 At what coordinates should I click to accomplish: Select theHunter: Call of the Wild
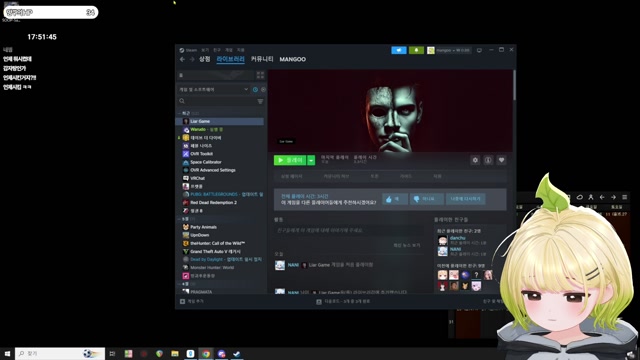(220, 243)
